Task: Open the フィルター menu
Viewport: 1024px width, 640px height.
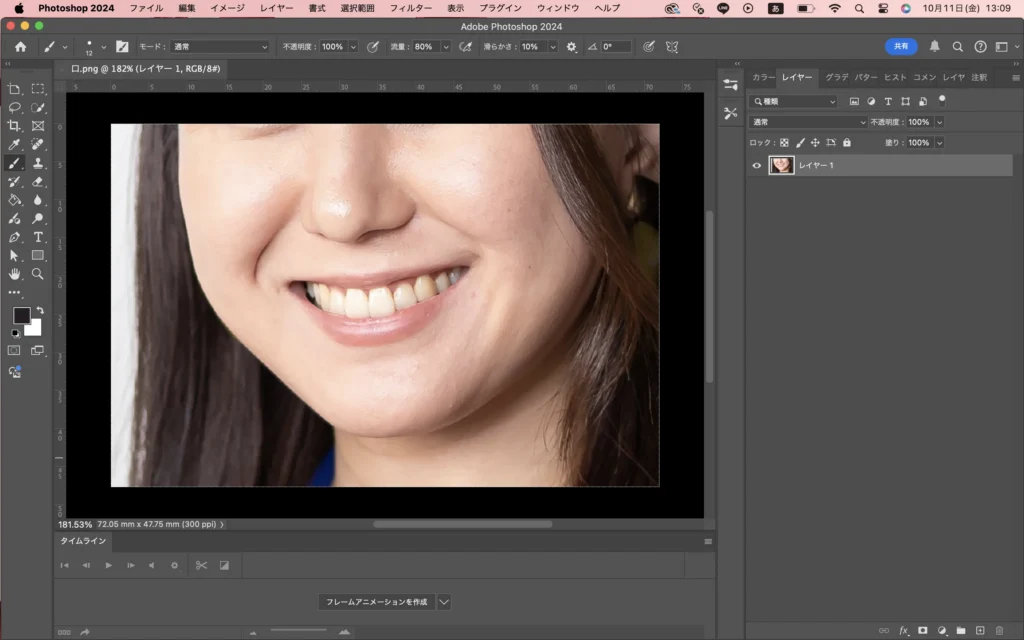Action: click(410, 8)
